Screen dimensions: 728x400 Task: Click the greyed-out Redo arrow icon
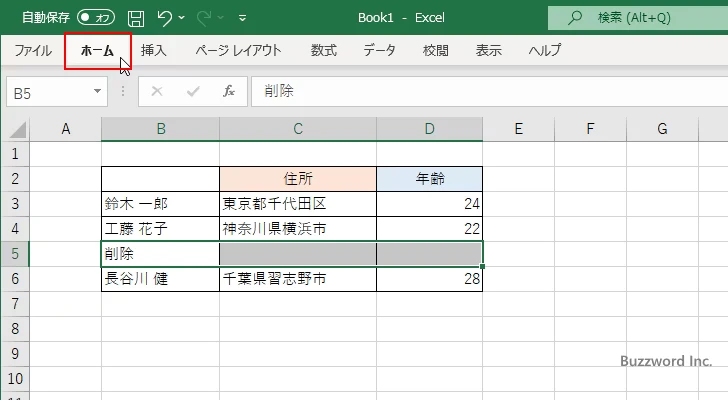pos(203,18)
